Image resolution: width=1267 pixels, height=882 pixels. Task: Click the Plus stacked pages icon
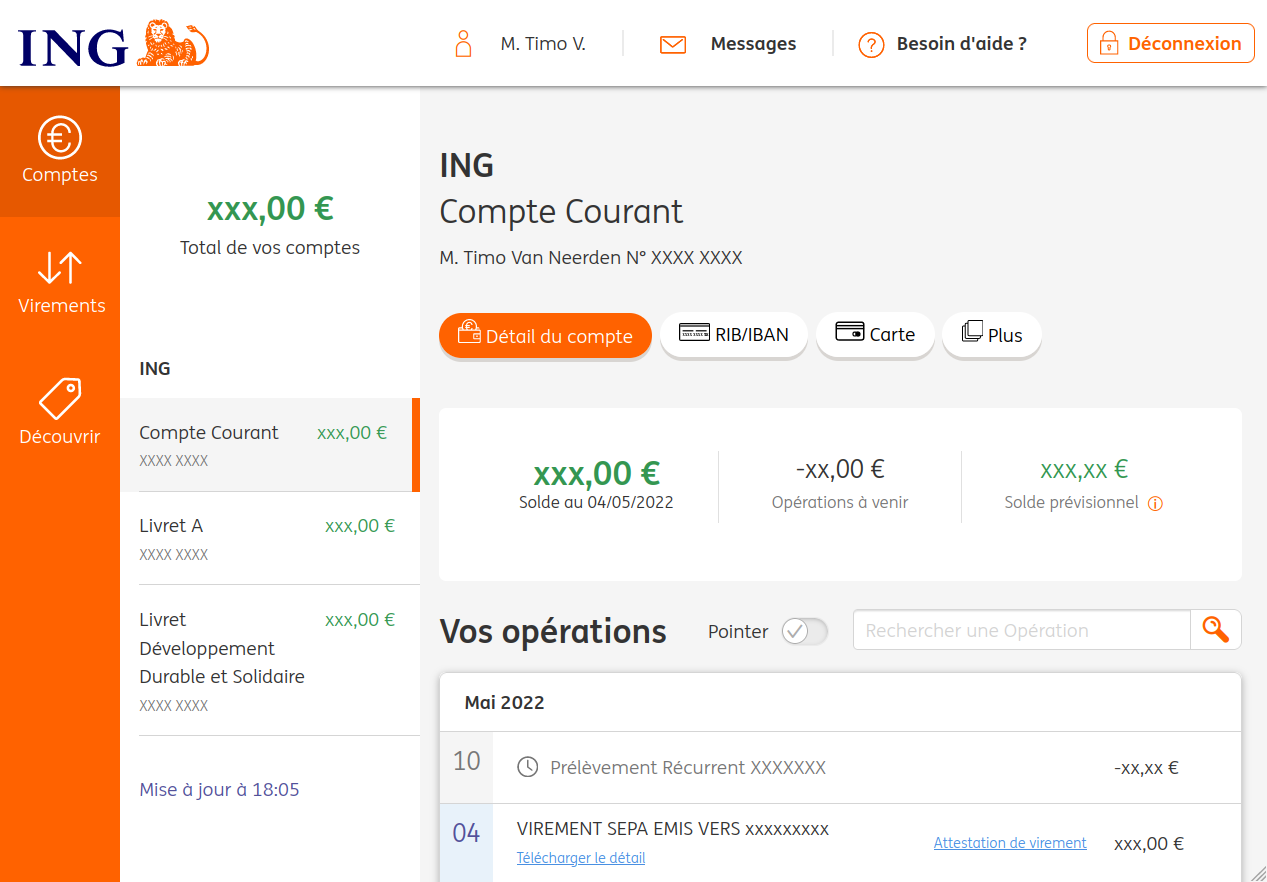click(972, 331)
